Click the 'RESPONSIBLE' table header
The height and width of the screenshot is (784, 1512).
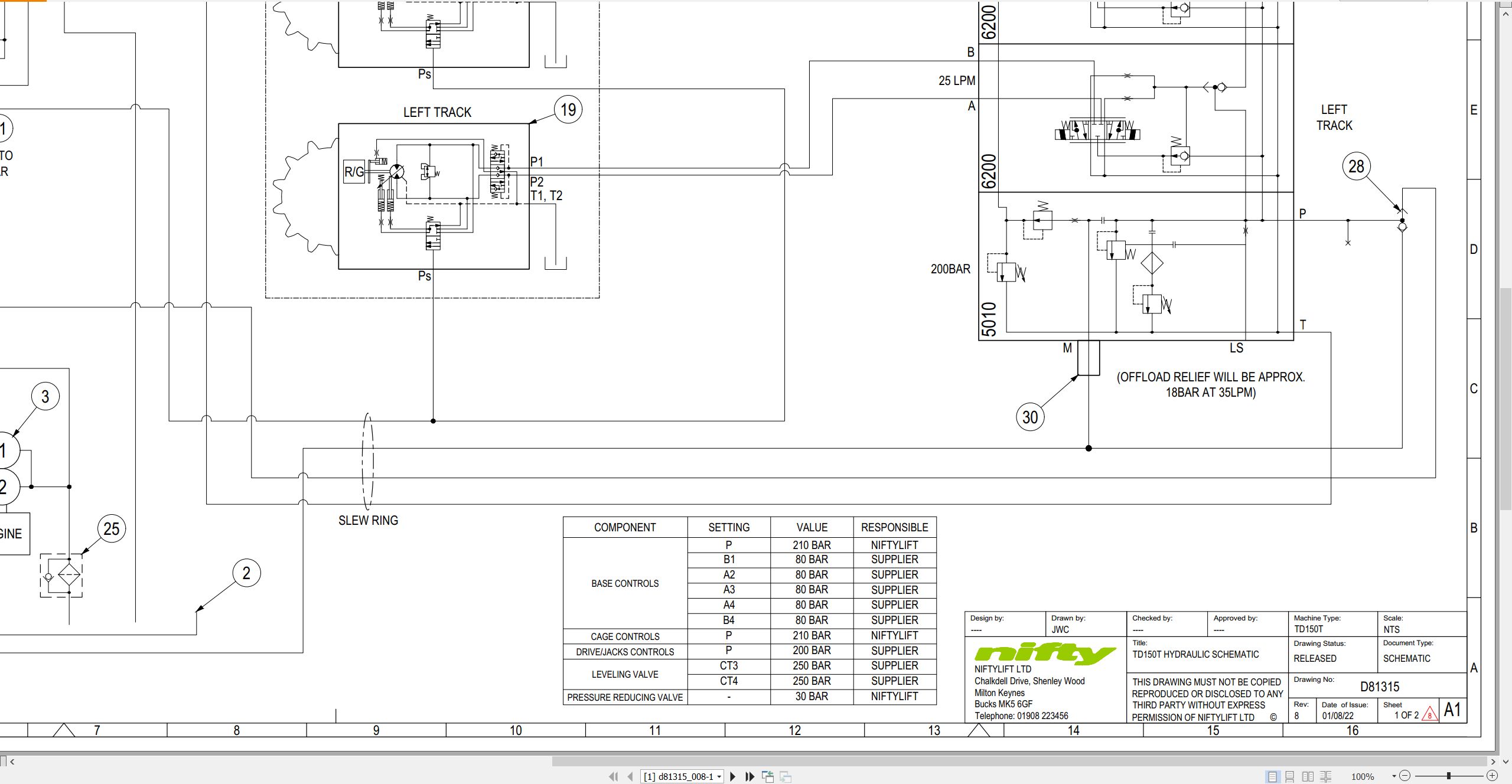[x=894, y=527]
